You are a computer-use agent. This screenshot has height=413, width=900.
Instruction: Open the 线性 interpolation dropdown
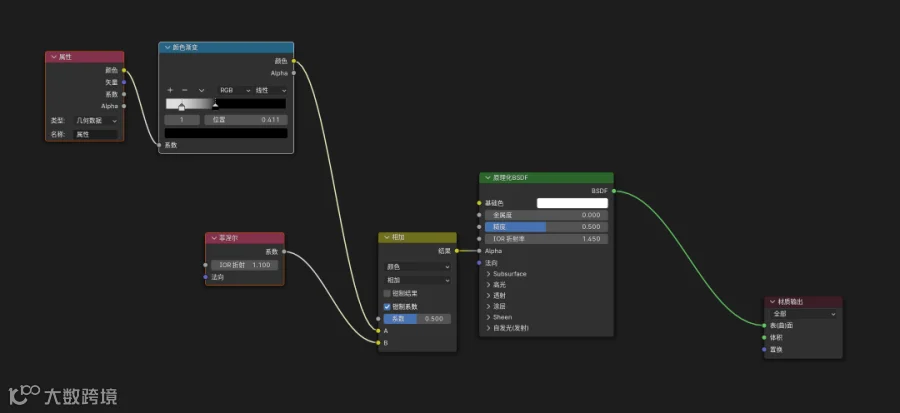(x=270, y=91)
